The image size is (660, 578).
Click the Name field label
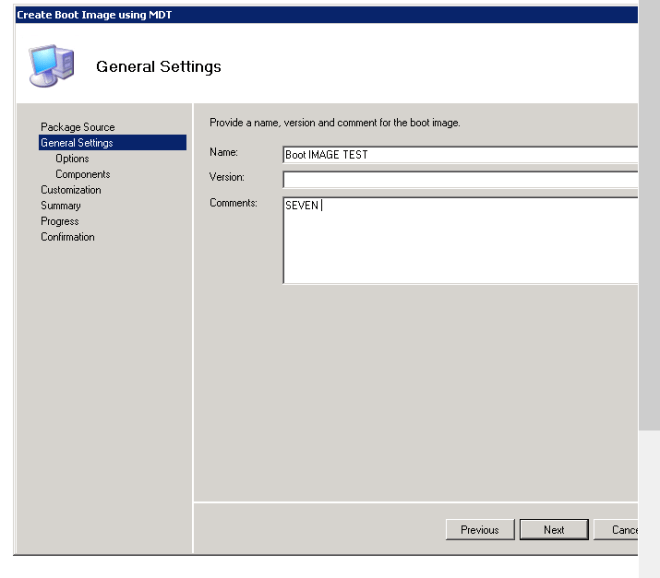tap(222, 153)
